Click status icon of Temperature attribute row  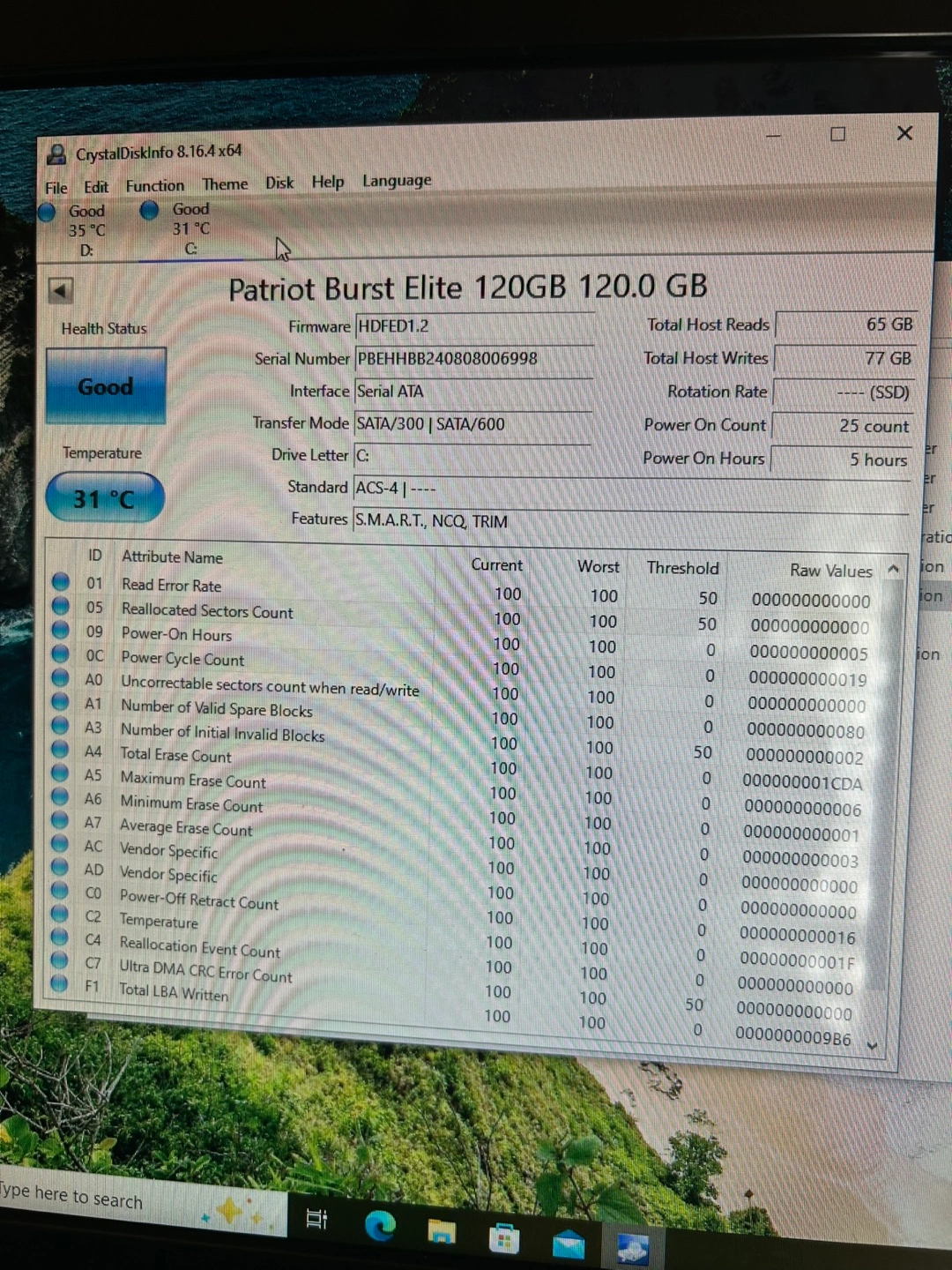(x=59, y=914)
